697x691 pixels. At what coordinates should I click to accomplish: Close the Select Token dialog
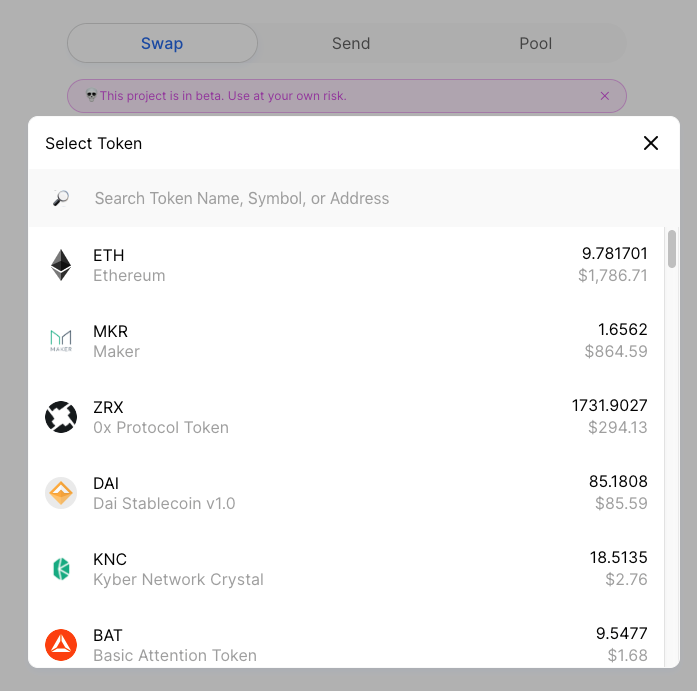click(651, 143)
